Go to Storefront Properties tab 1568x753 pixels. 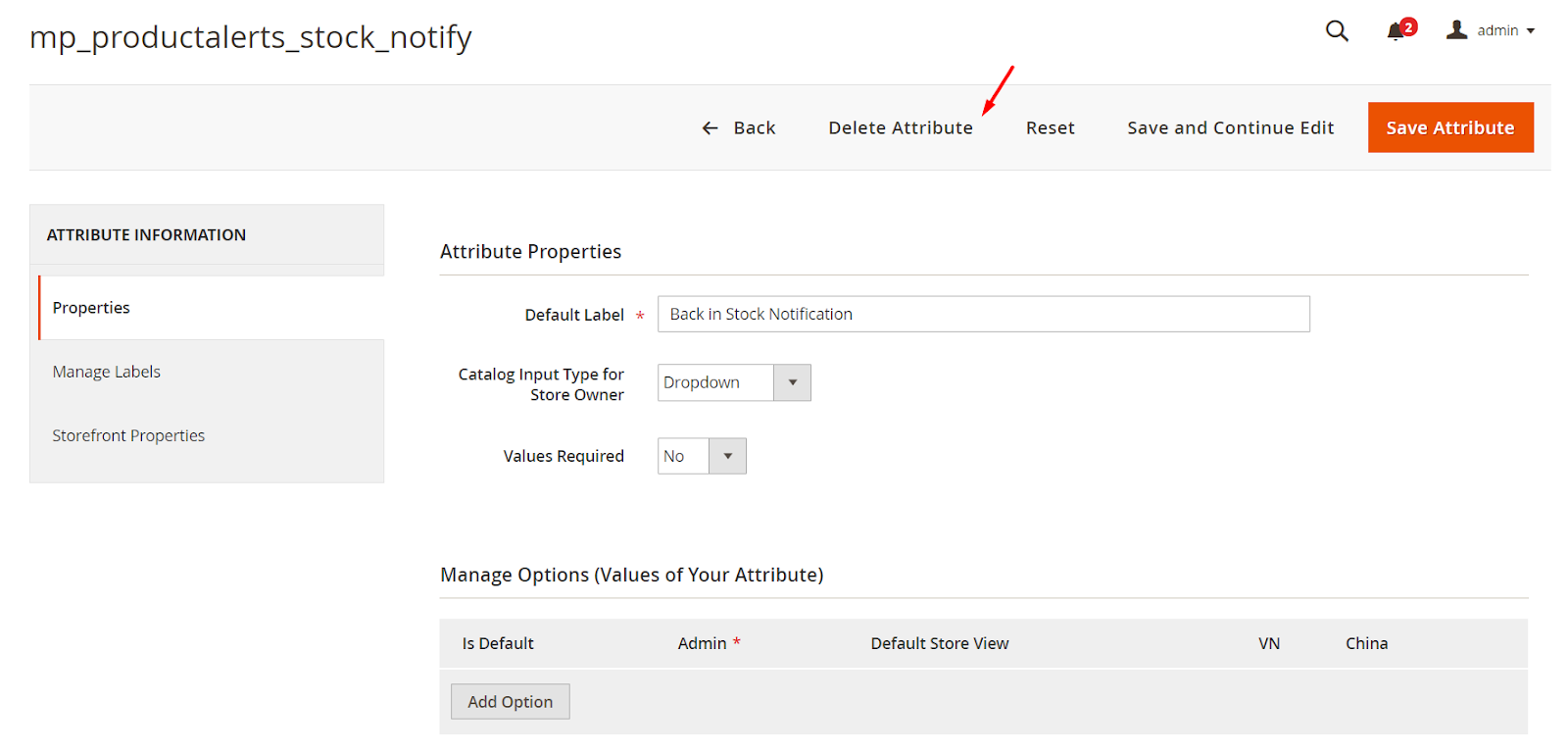point(128,435)
